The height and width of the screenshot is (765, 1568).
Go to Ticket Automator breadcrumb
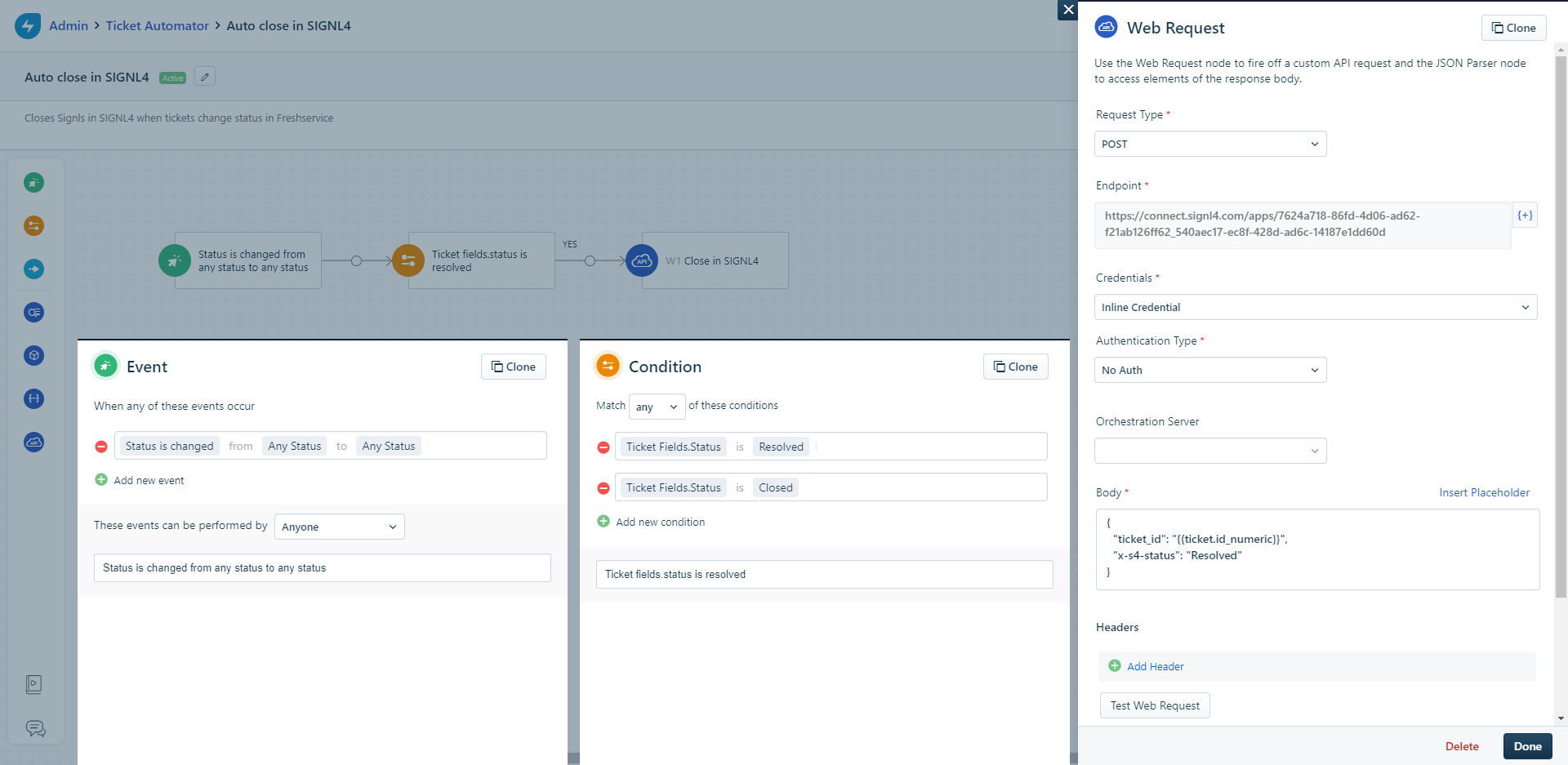coord(157,25)
